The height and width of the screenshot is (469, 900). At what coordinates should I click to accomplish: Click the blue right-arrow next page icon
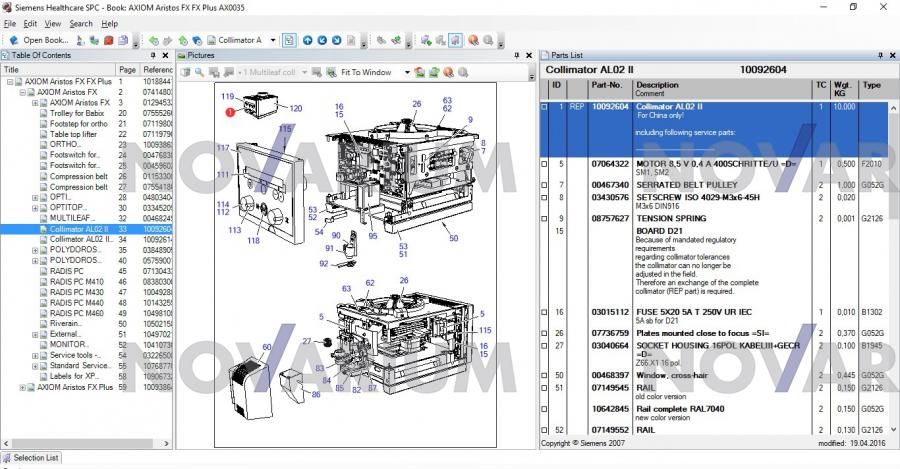337,40
